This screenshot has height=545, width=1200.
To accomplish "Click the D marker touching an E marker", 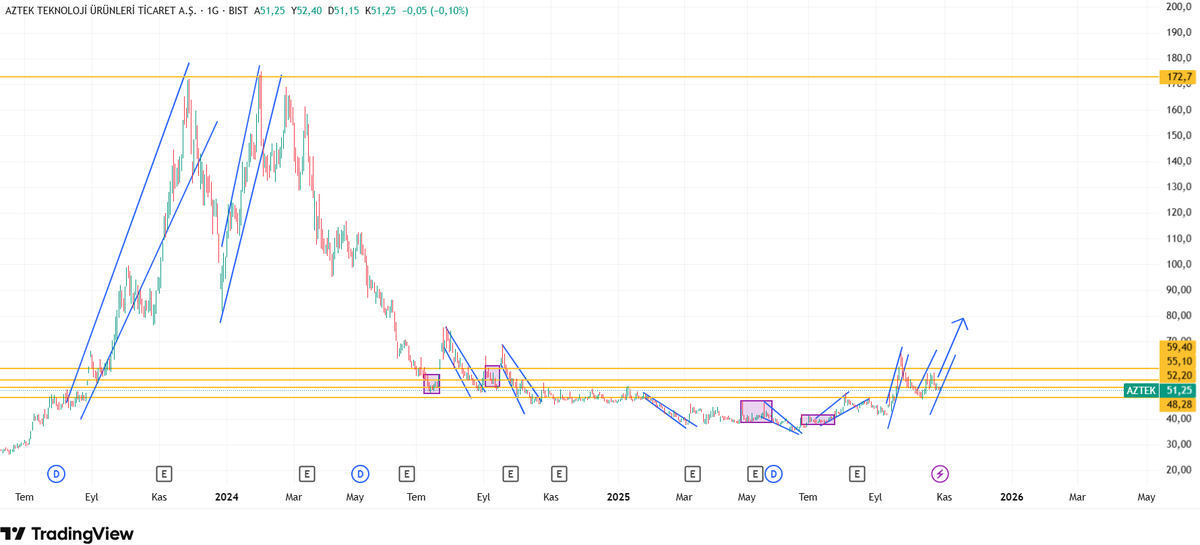I will [x=773, y=473].
